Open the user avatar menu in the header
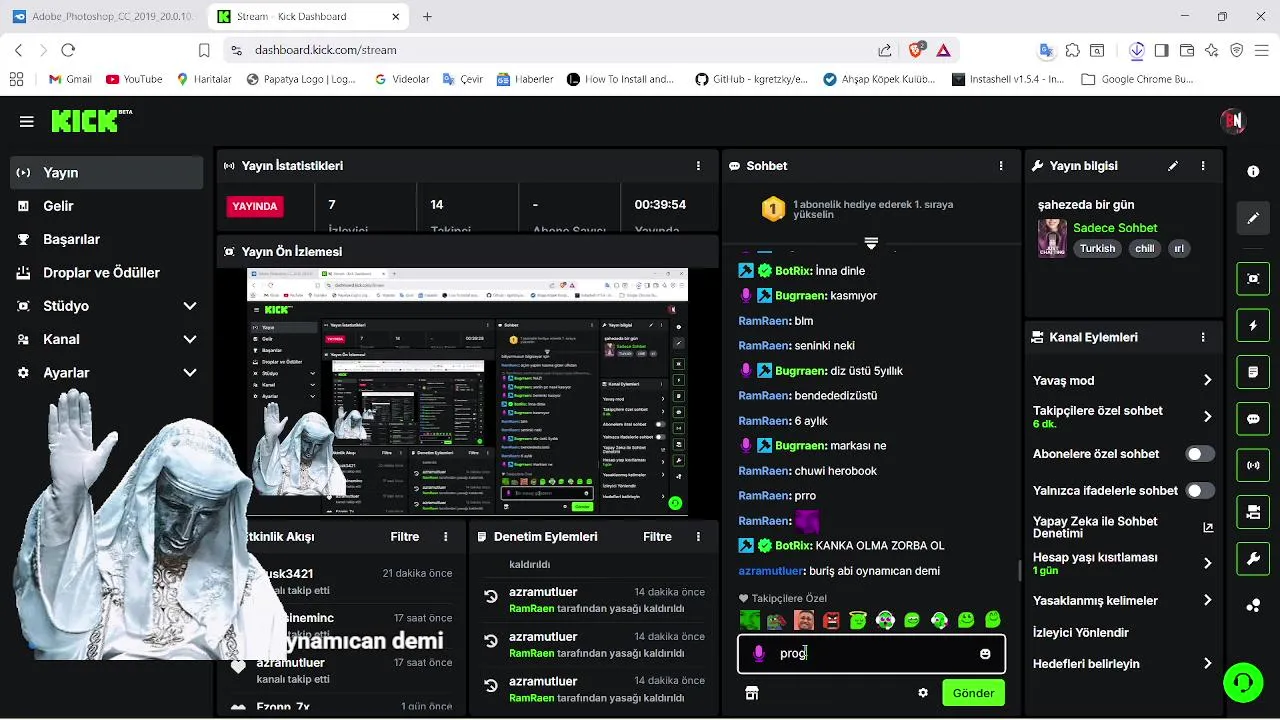Screen dimensions: 1280x720 coord(1232,121)
